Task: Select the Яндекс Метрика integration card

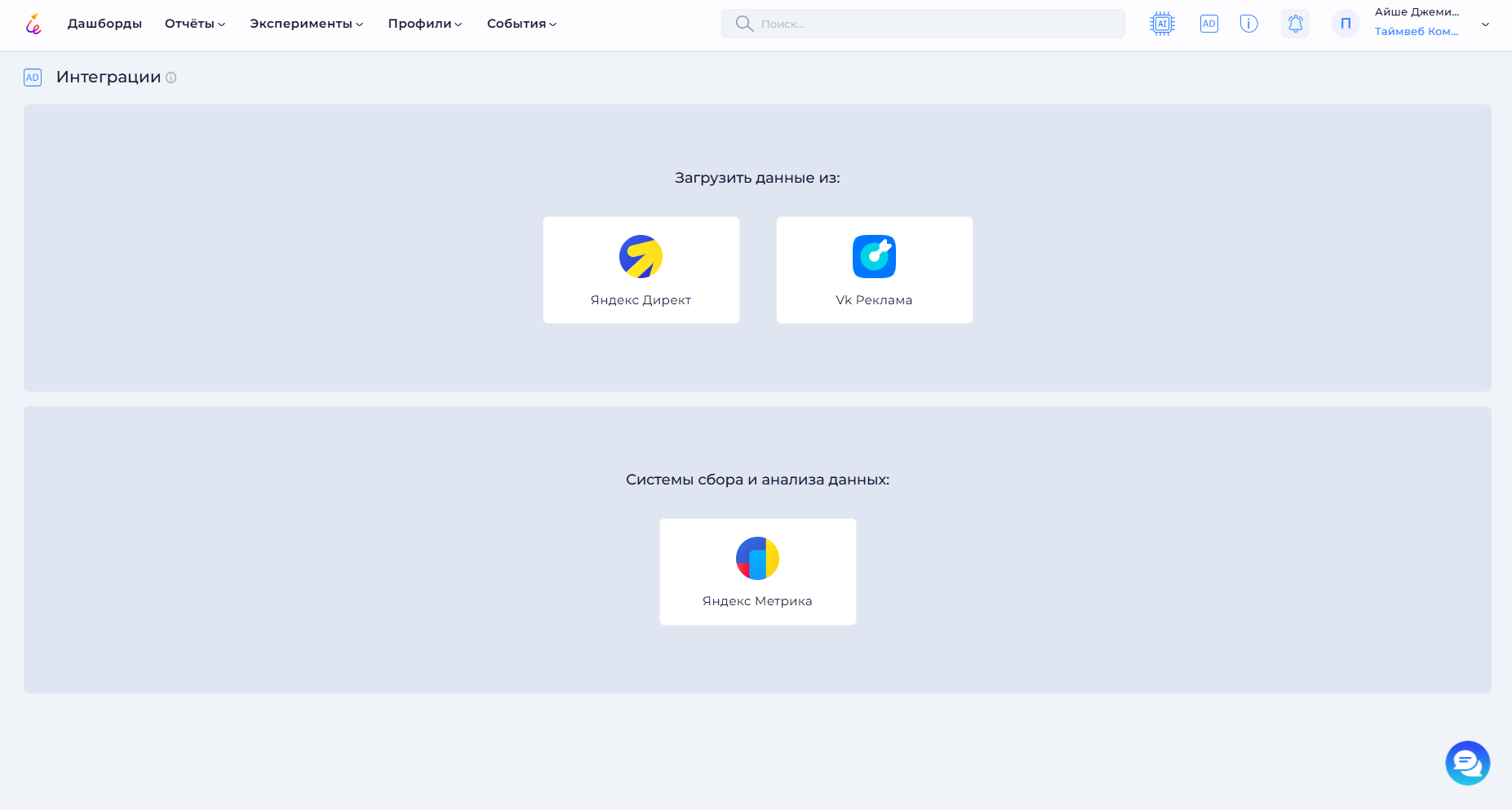Action: click(x=757, y=571)
